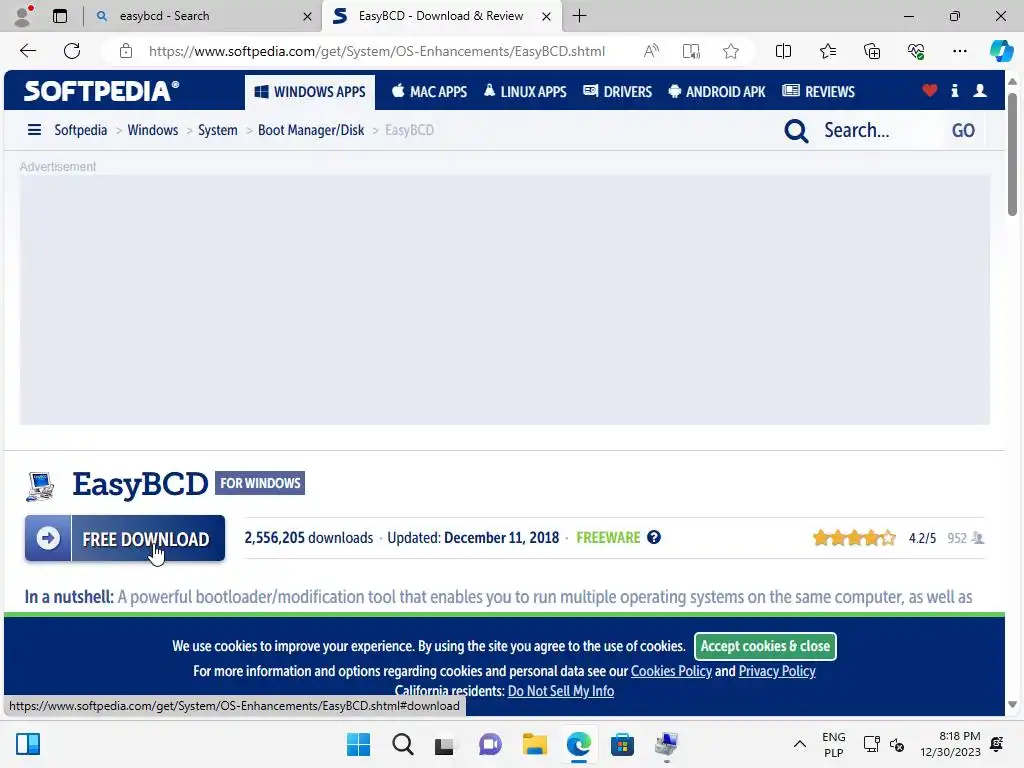Open the Privacy Policy link
Image resolution: width=1024 pixels, height=768 pixels.
(x=777, y=671)
